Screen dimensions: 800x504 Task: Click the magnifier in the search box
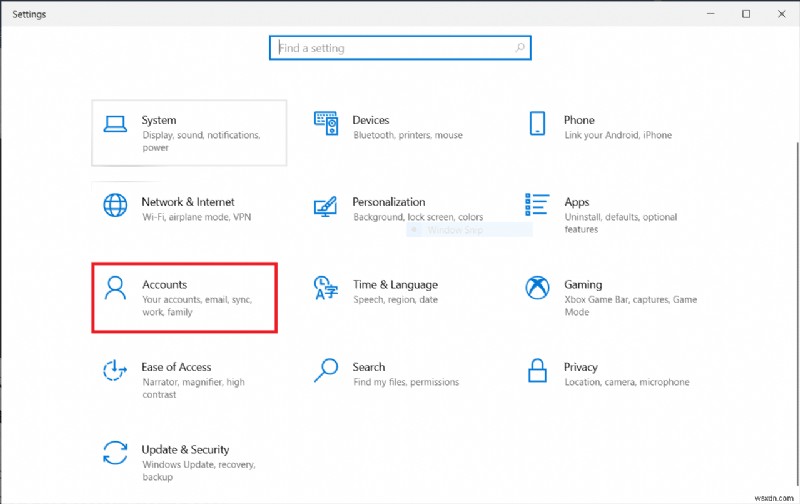[x=519, y=48]
